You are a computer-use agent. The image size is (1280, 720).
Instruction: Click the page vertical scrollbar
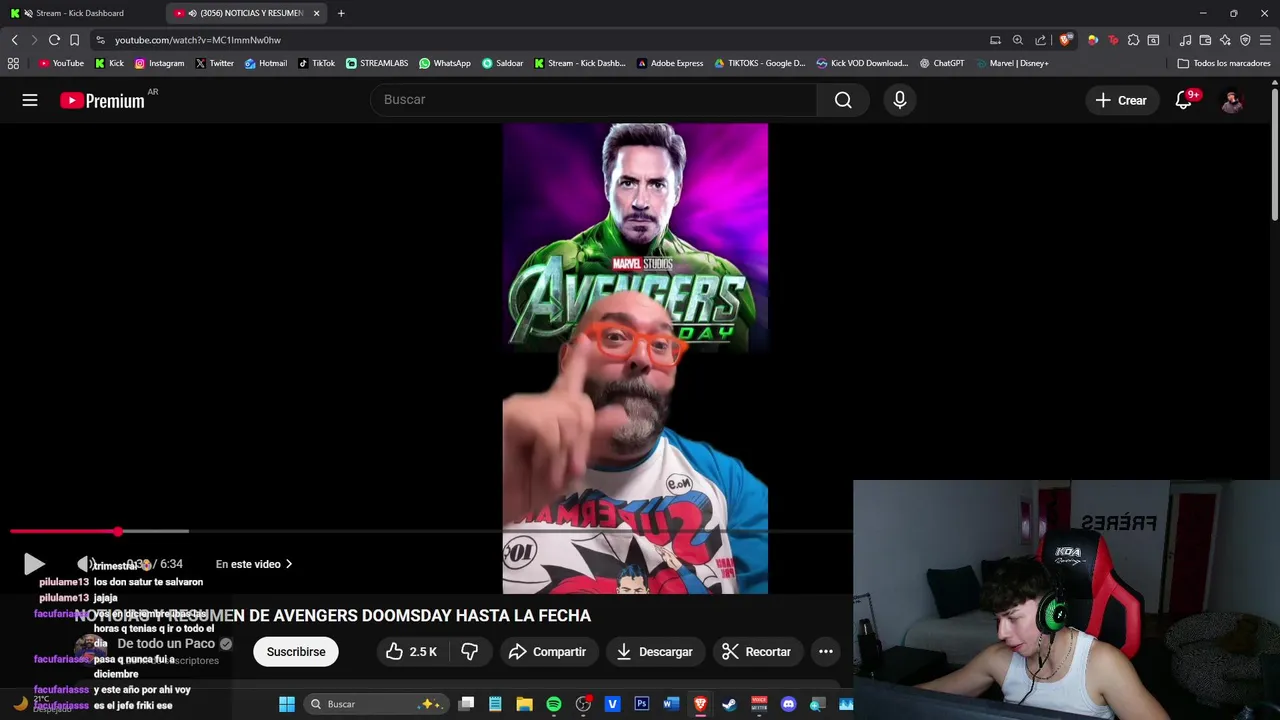click(1274, 155)
